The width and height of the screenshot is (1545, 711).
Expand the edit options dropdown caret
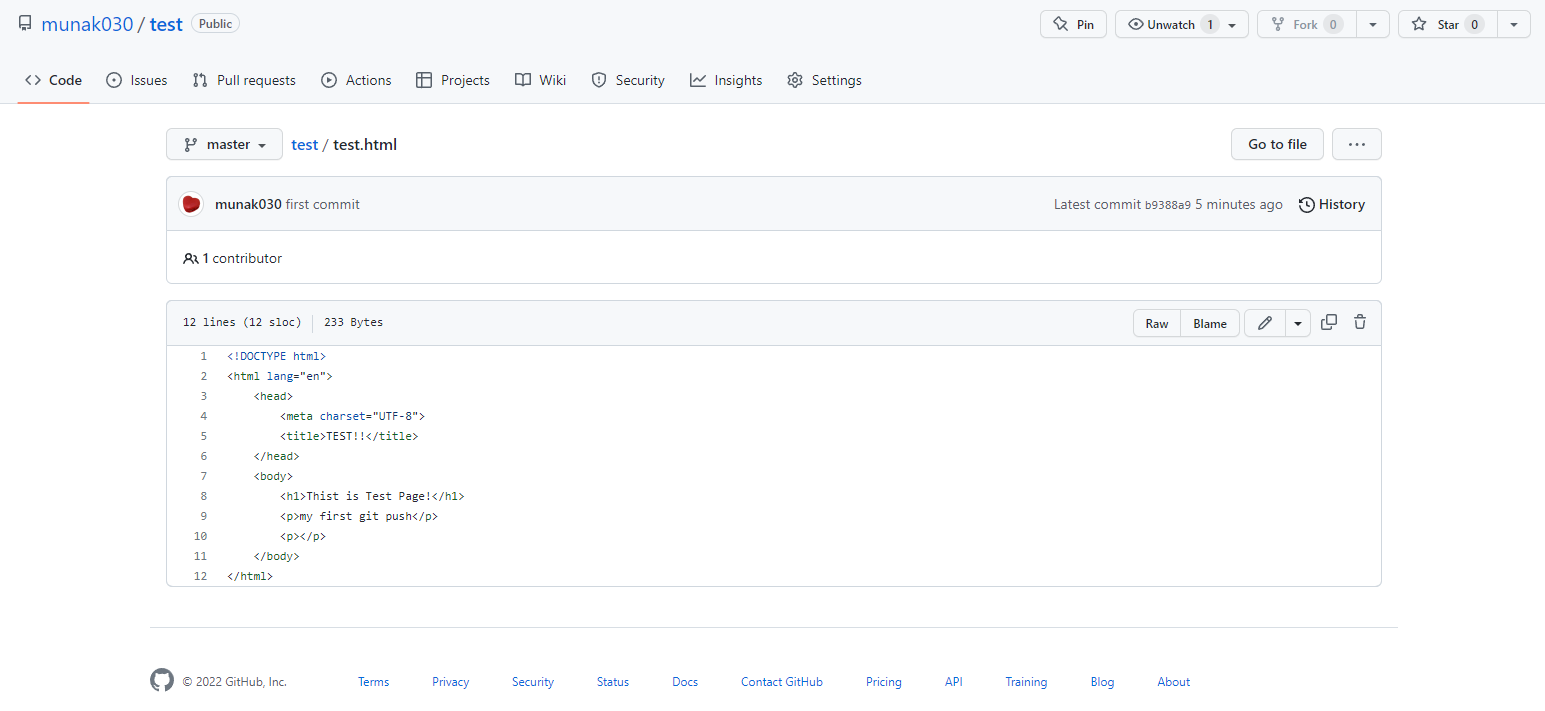click(x=1298, y=323)
